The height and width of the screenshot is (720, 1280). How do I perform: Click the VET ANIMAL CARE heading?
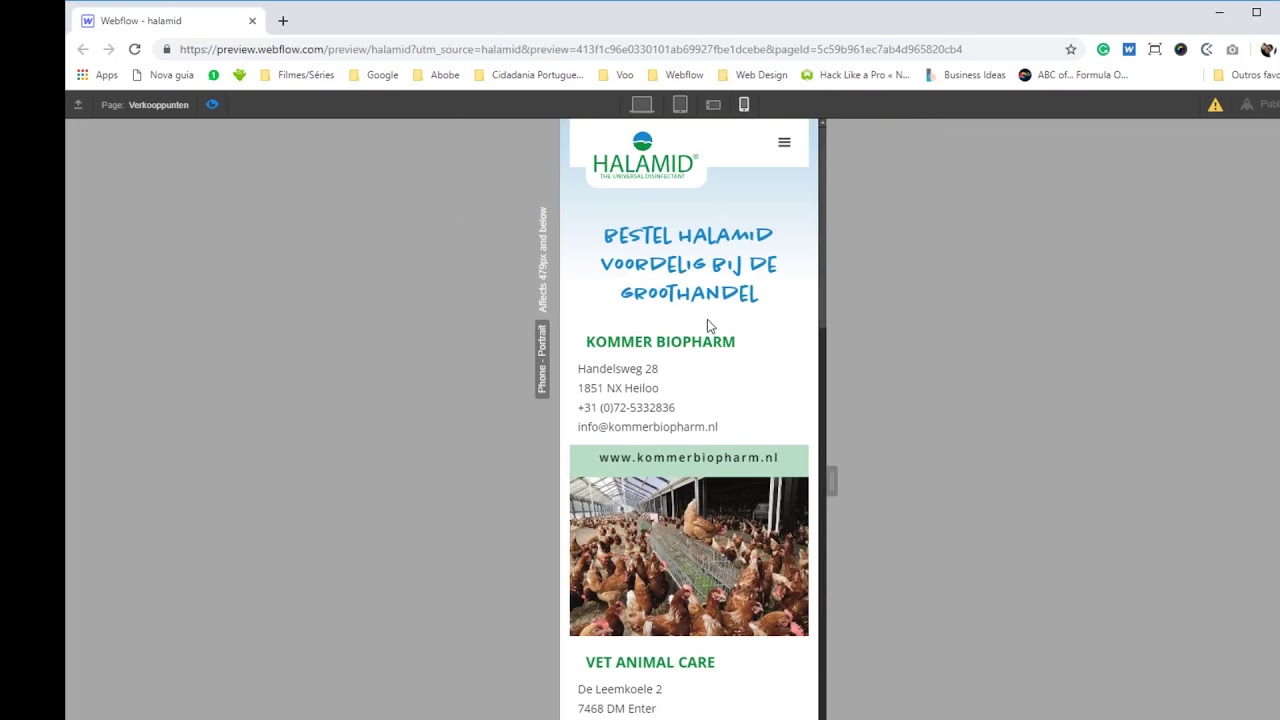650,662
